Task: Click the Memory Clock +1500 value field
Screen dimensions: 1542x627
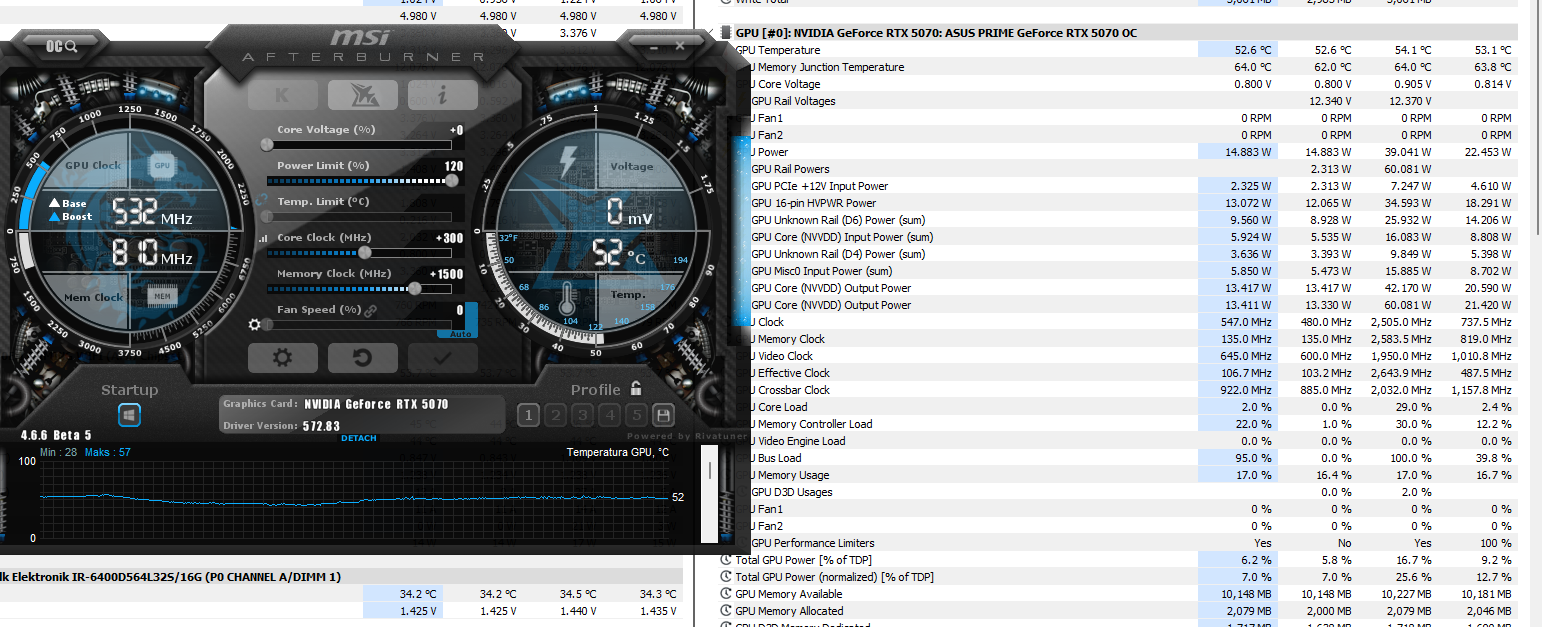Action: click(x=445, y=274)
